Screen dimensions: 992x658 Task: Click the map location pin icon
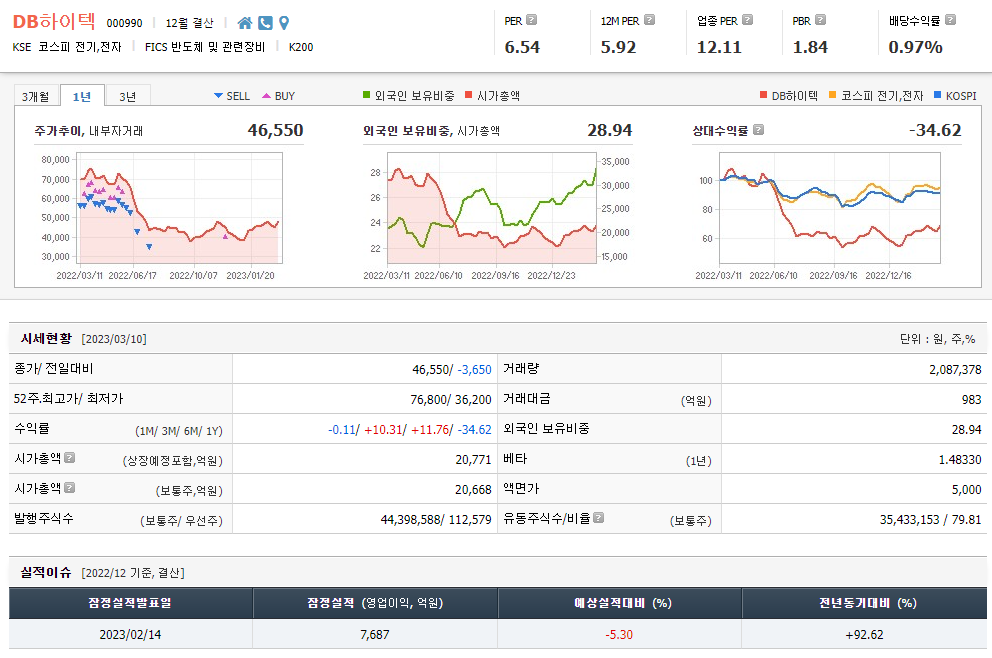(x=284, y=23)
